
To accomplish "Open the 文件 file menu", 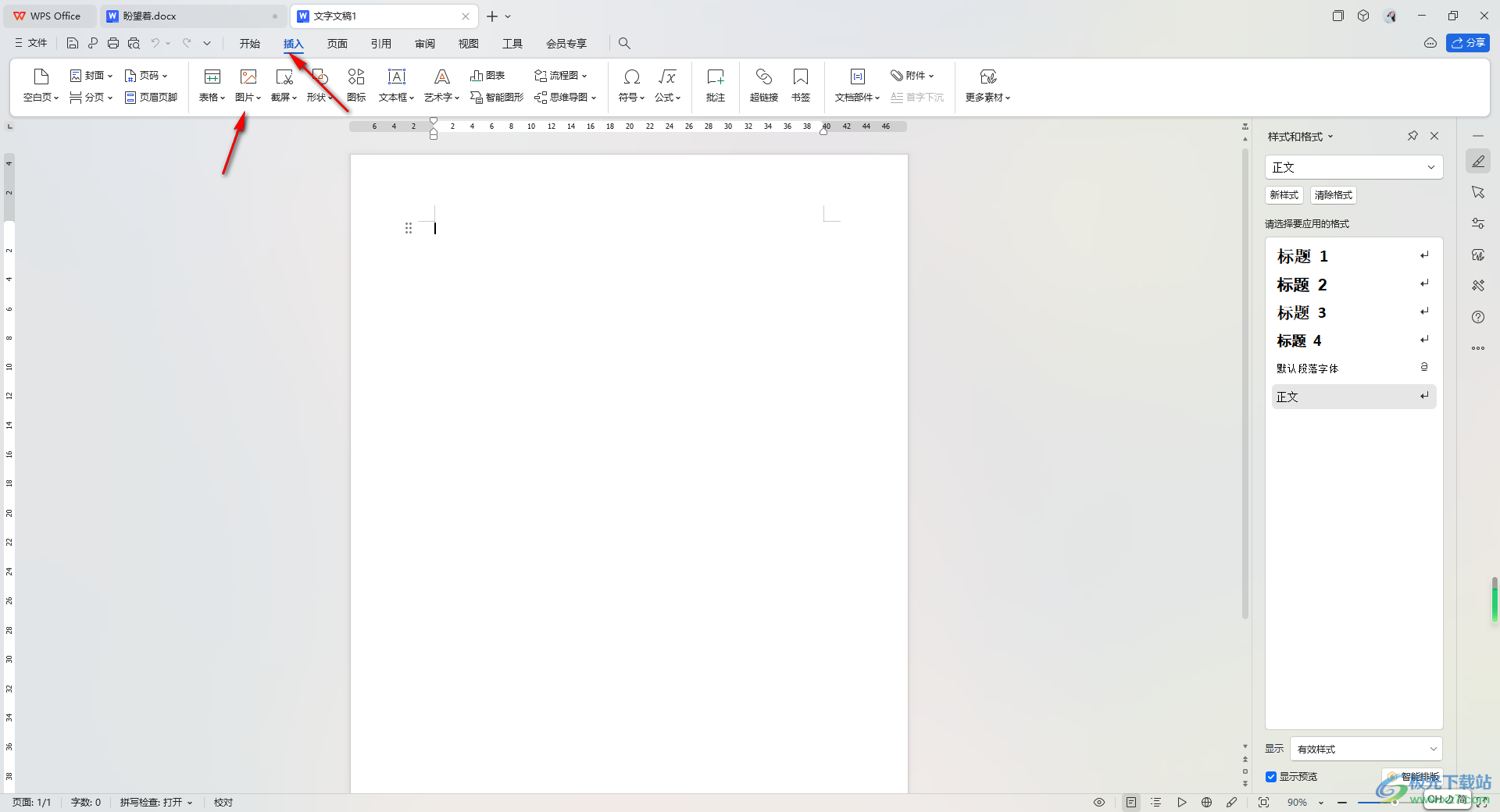I will click(x=31, y=43).
